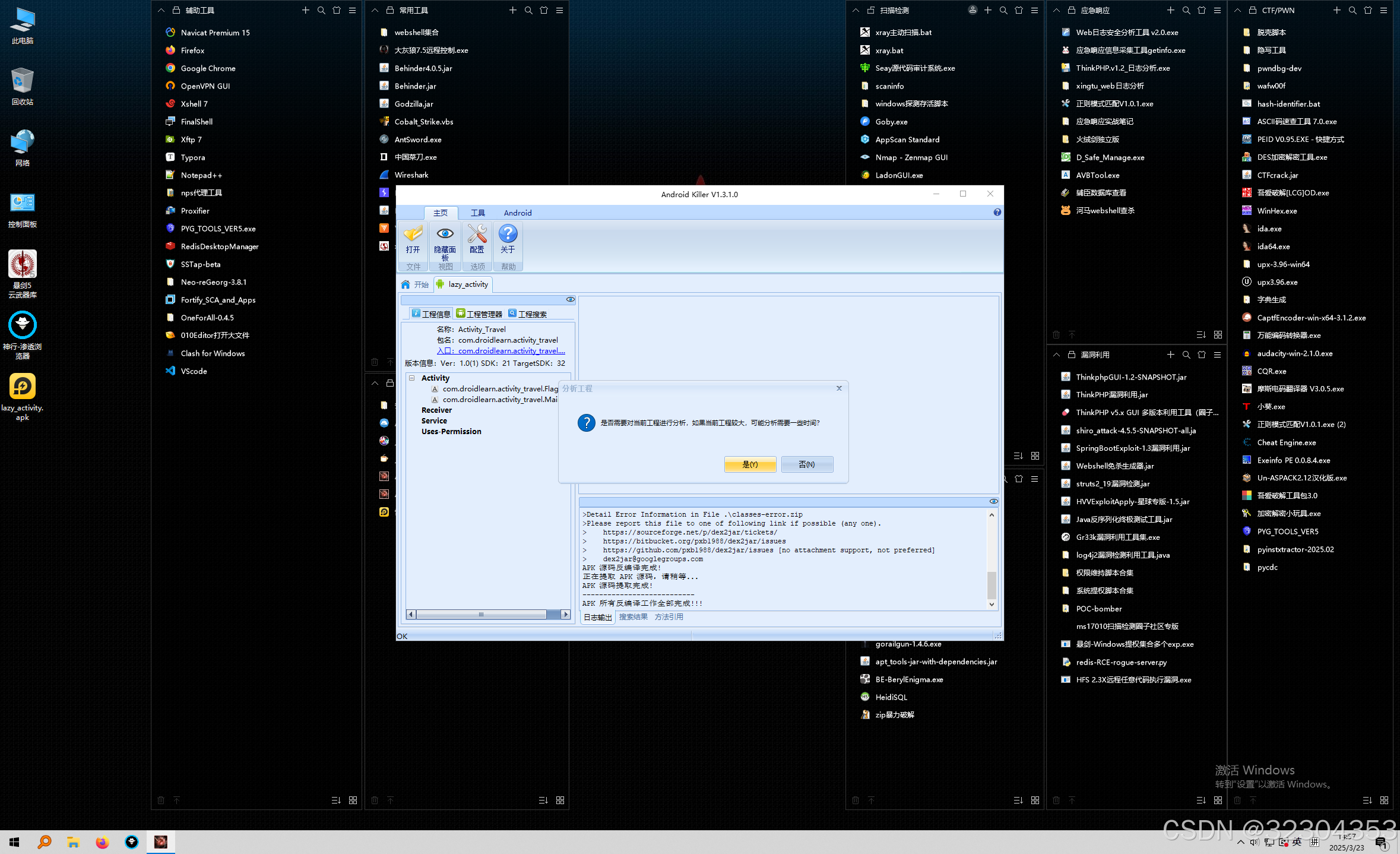This screenshot has width=1400, height=854.
Task: Collapse the 辅助工具 panel chevron
Action: (x=161, y=11)
